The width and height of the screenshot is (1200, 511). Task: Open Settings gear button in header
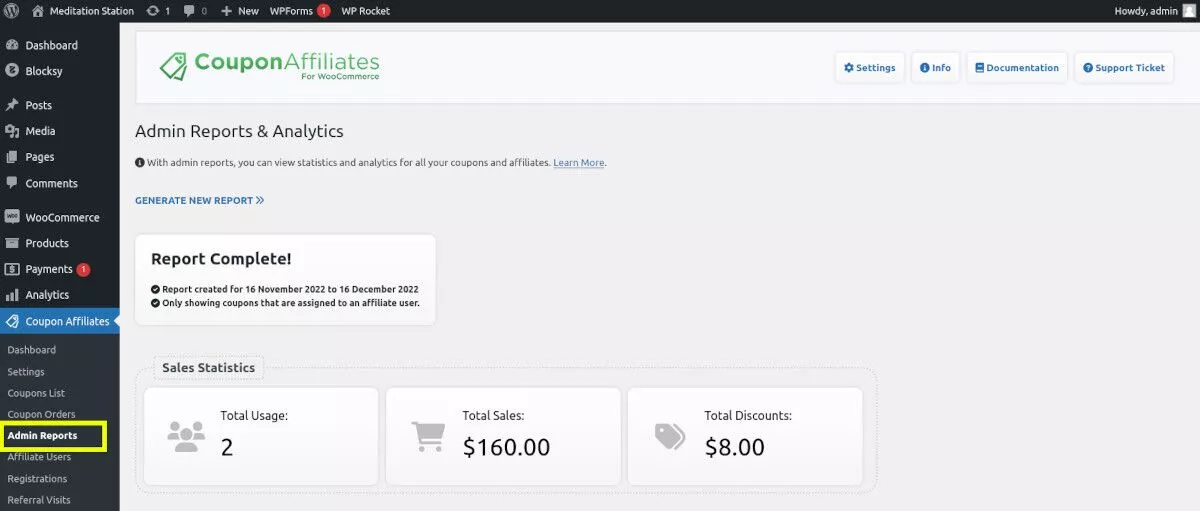click(870, 68)
